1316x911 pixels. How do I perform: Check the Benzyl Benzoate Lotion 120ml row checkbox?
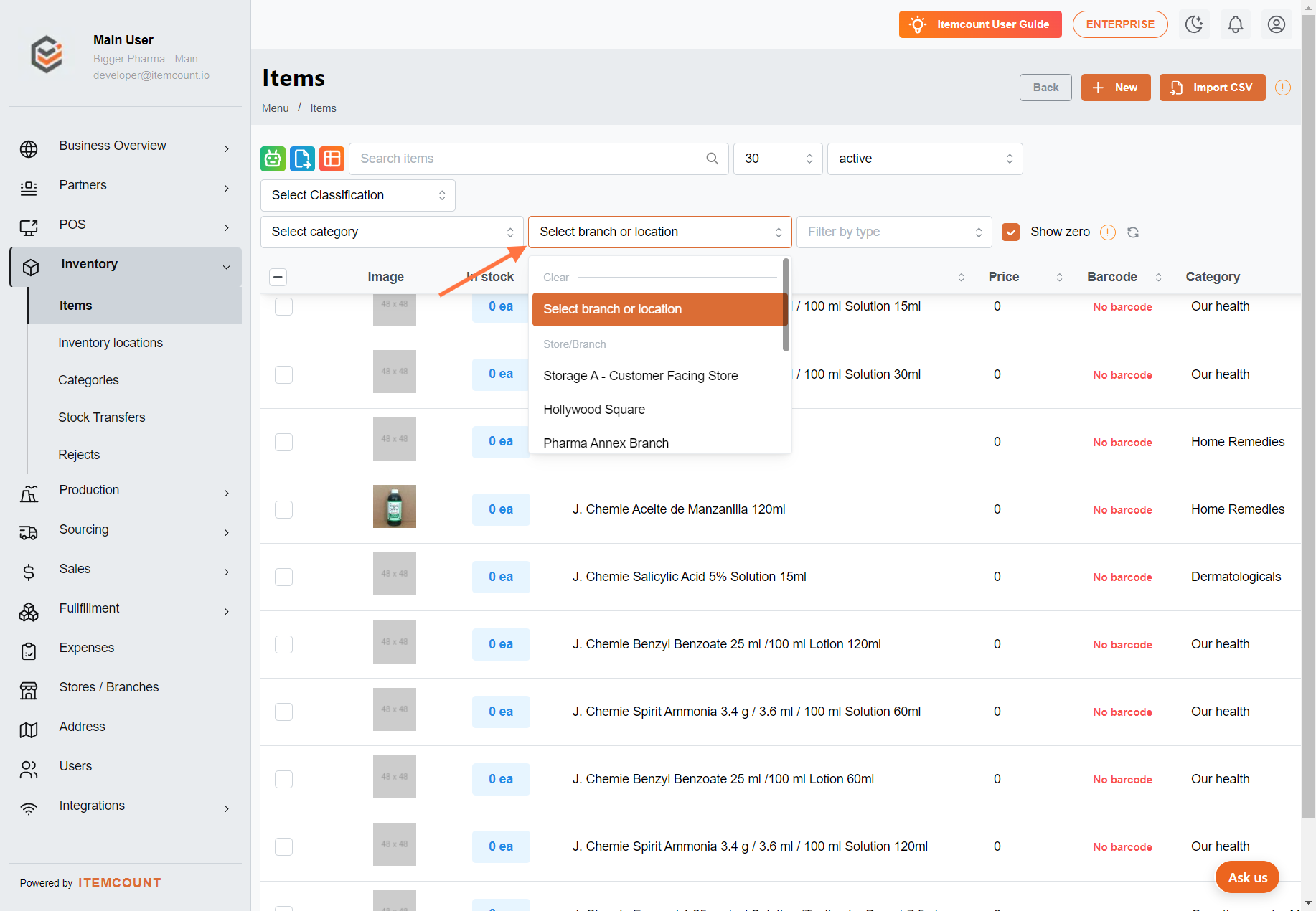(284, 644)
